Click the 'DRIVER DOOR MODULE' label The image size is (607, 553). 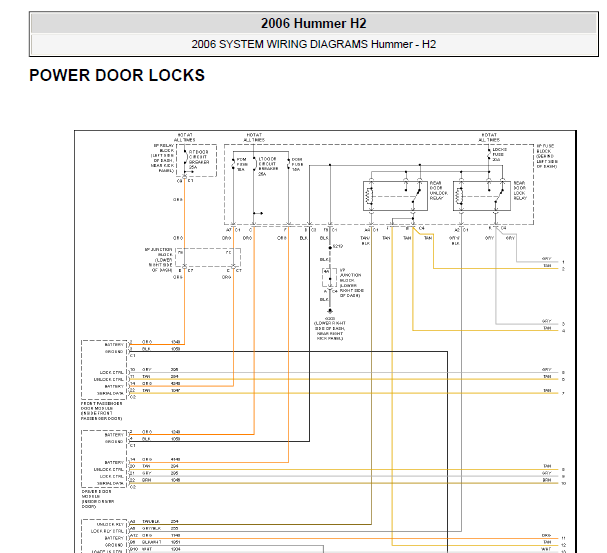(x=98, y=499)
